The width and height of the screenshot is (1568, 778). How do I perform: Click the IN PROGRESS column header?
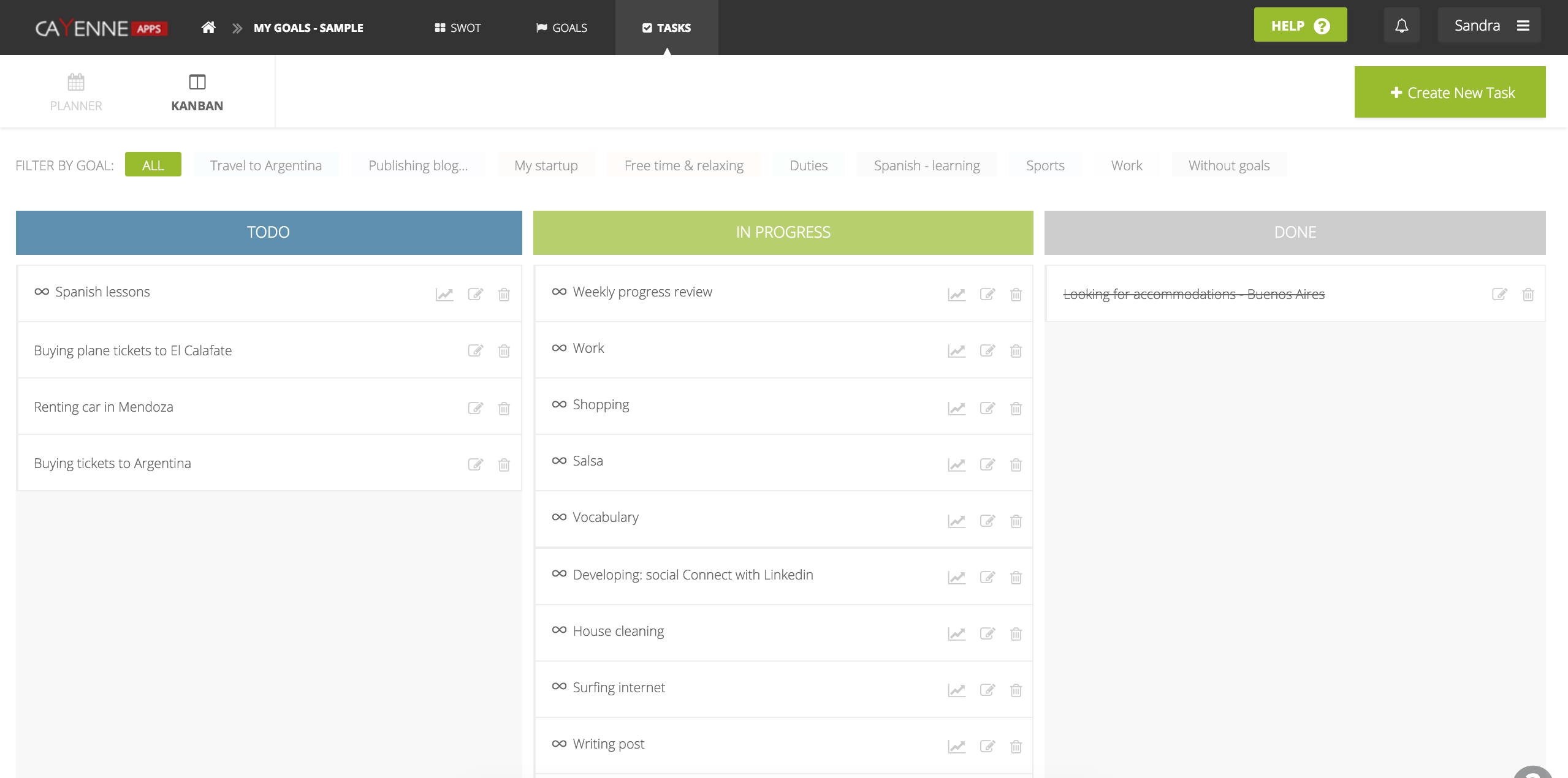pyautogui.click(x=783, y=232)
